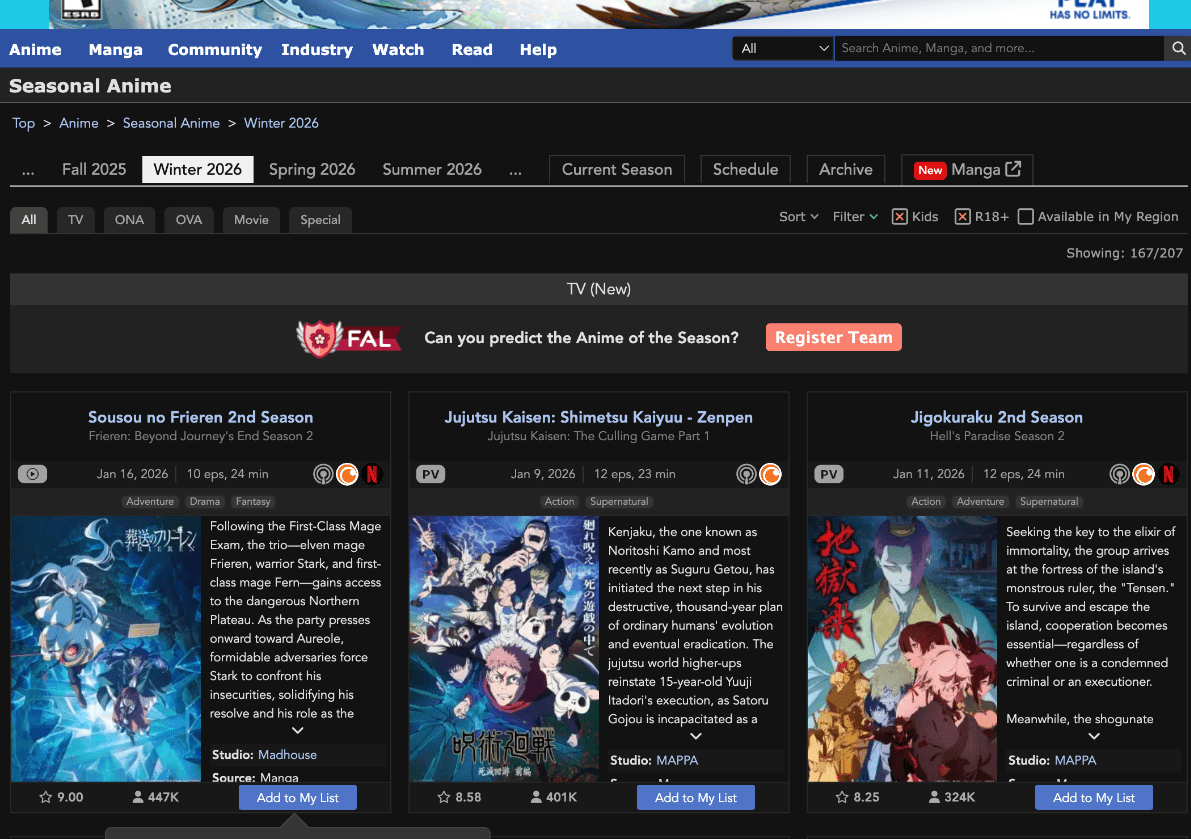The width and height of the screenshot is (1191, 839).
Task: Play Sousou no Frieren video preview icon
Action: 33,475
